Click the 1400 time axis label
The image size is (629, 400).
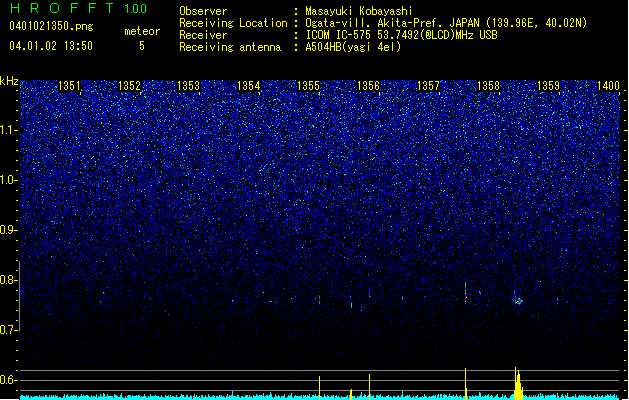click(609, 86)
